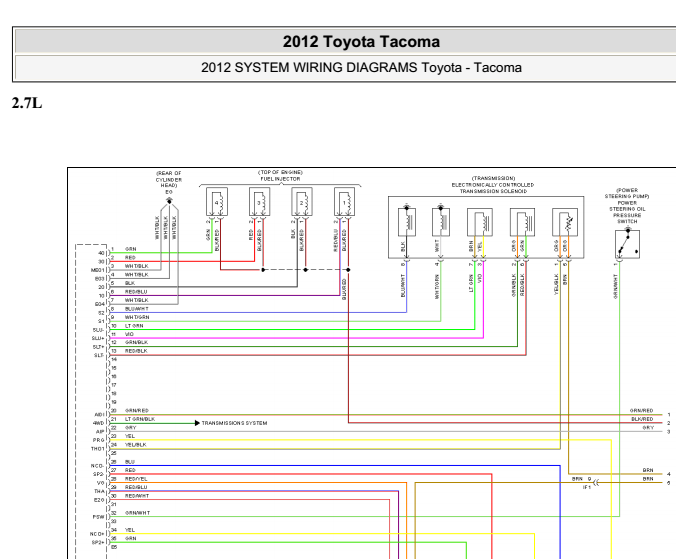Screen dimensions: 676x559
Task: Click the "AIP" terminal label
Action: [100, 432]
